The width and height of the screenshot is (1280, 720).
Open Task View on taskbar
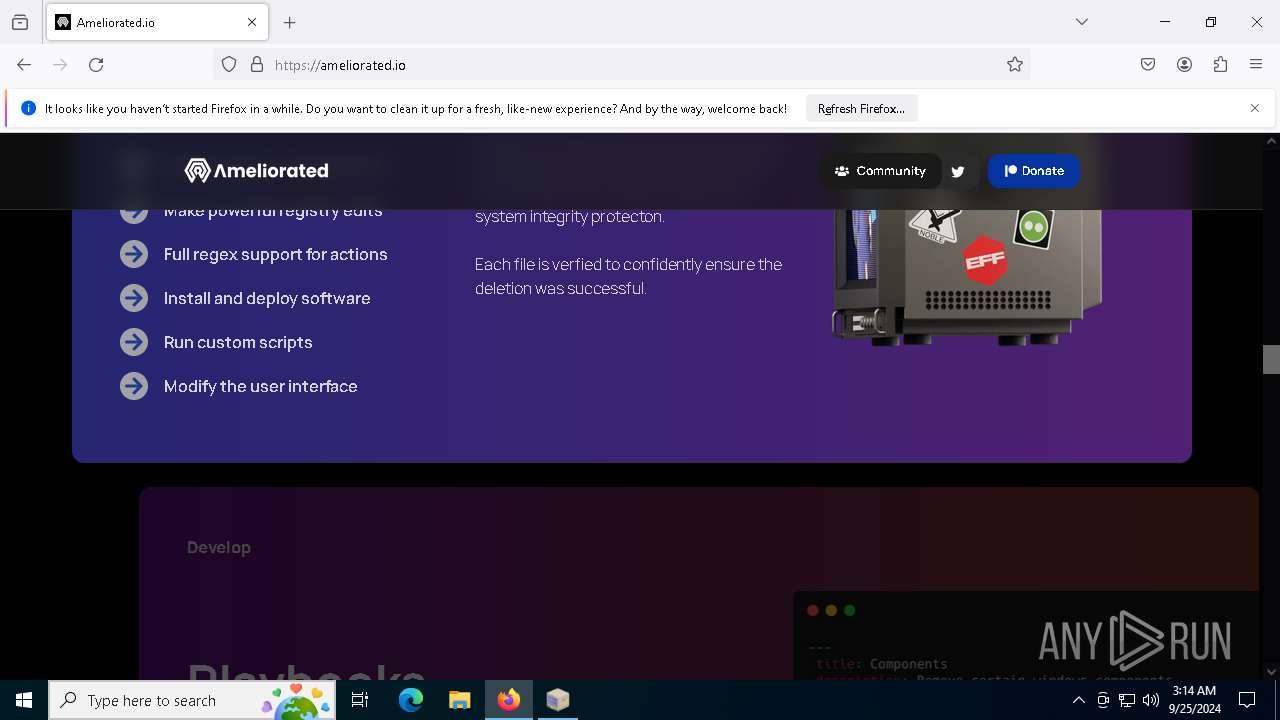[361, 700]
